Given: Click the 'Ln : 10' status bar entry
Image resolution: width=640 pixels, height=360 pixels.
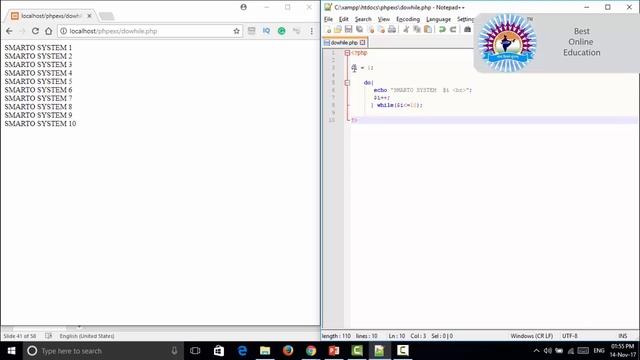Looking at the screenshot, I should tap(396, 336).
